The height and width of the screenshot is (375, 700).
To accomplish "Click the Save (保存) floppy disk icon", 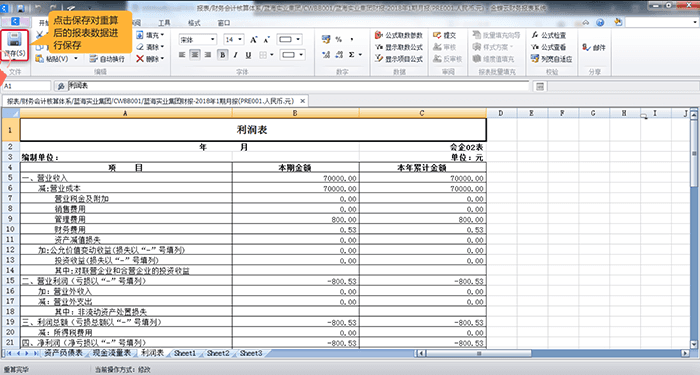I will coord(14,39).
